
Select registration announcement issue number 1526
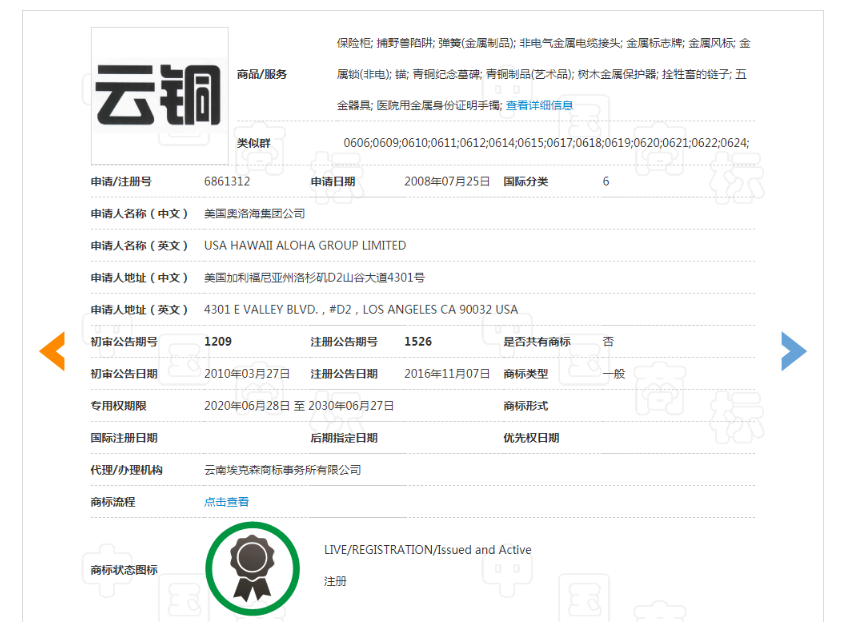coord(418,342)
